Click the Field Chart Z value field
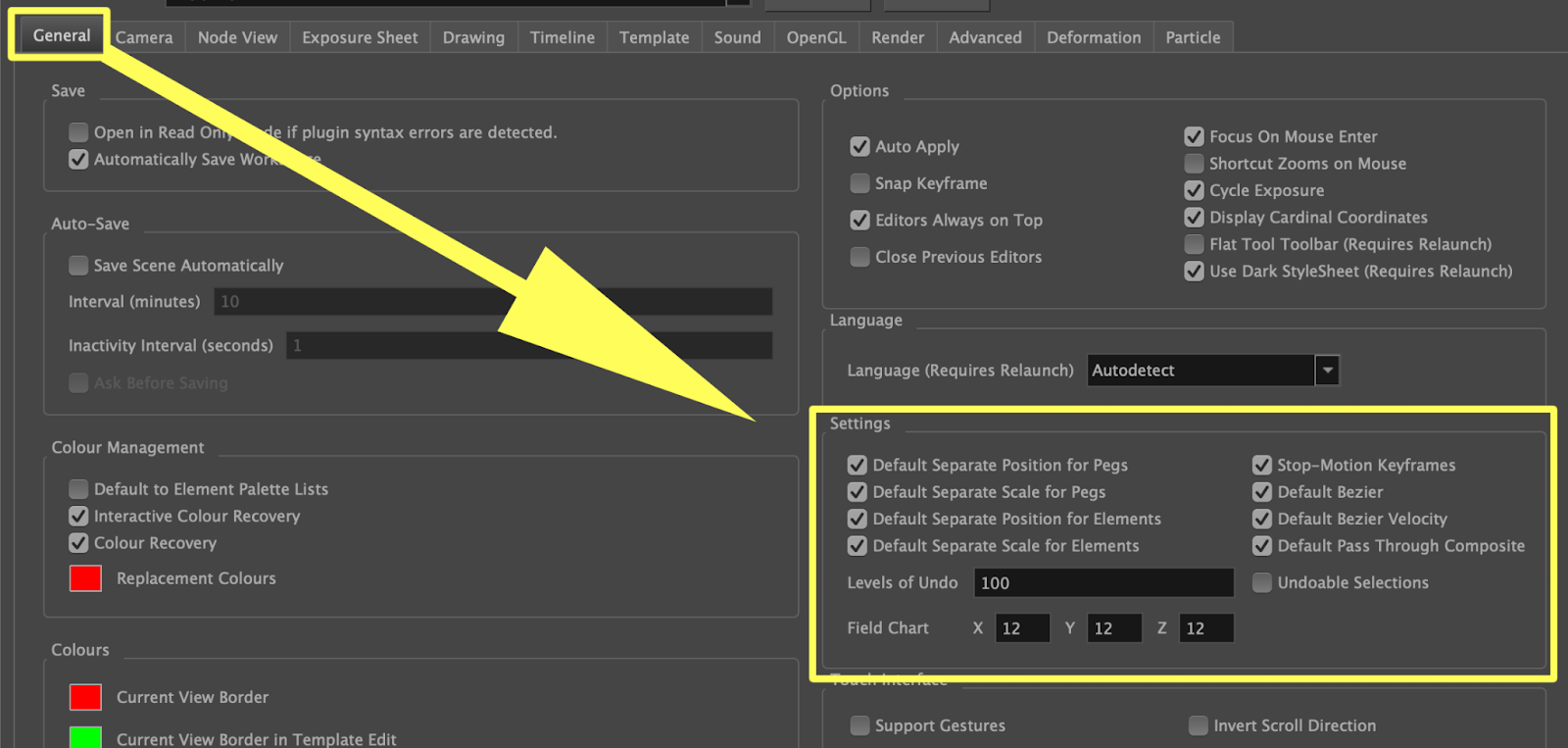Image resolution: width=1568 pixels, height=748 pixels. click(x=1205, y=628)
